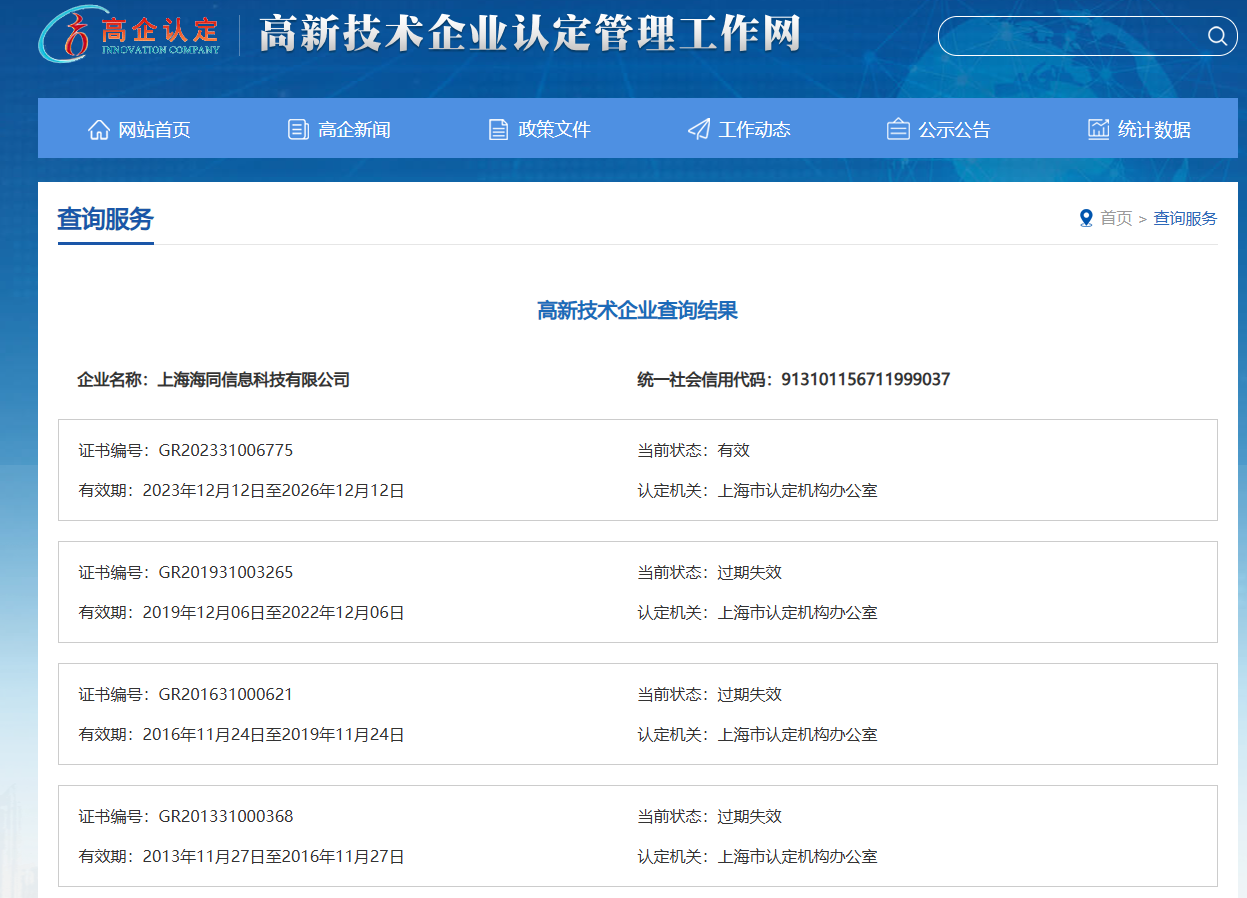Select validity 2019年12月06日至2022年12月06日
Screen dimensions: 1247x898
[x=274, y=613]
